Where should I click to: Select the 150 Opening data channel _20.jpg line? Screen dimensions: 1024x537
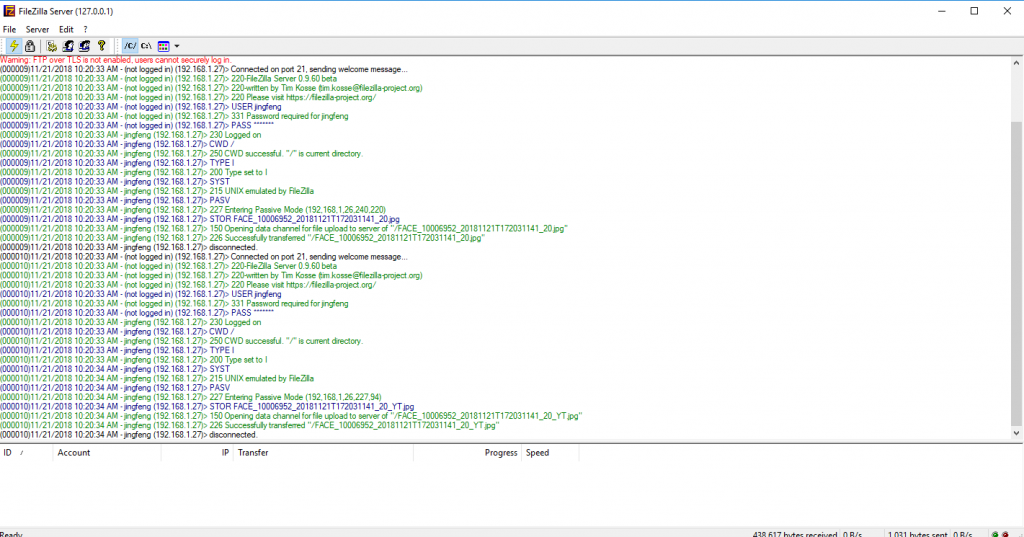[x=284, y=229]
